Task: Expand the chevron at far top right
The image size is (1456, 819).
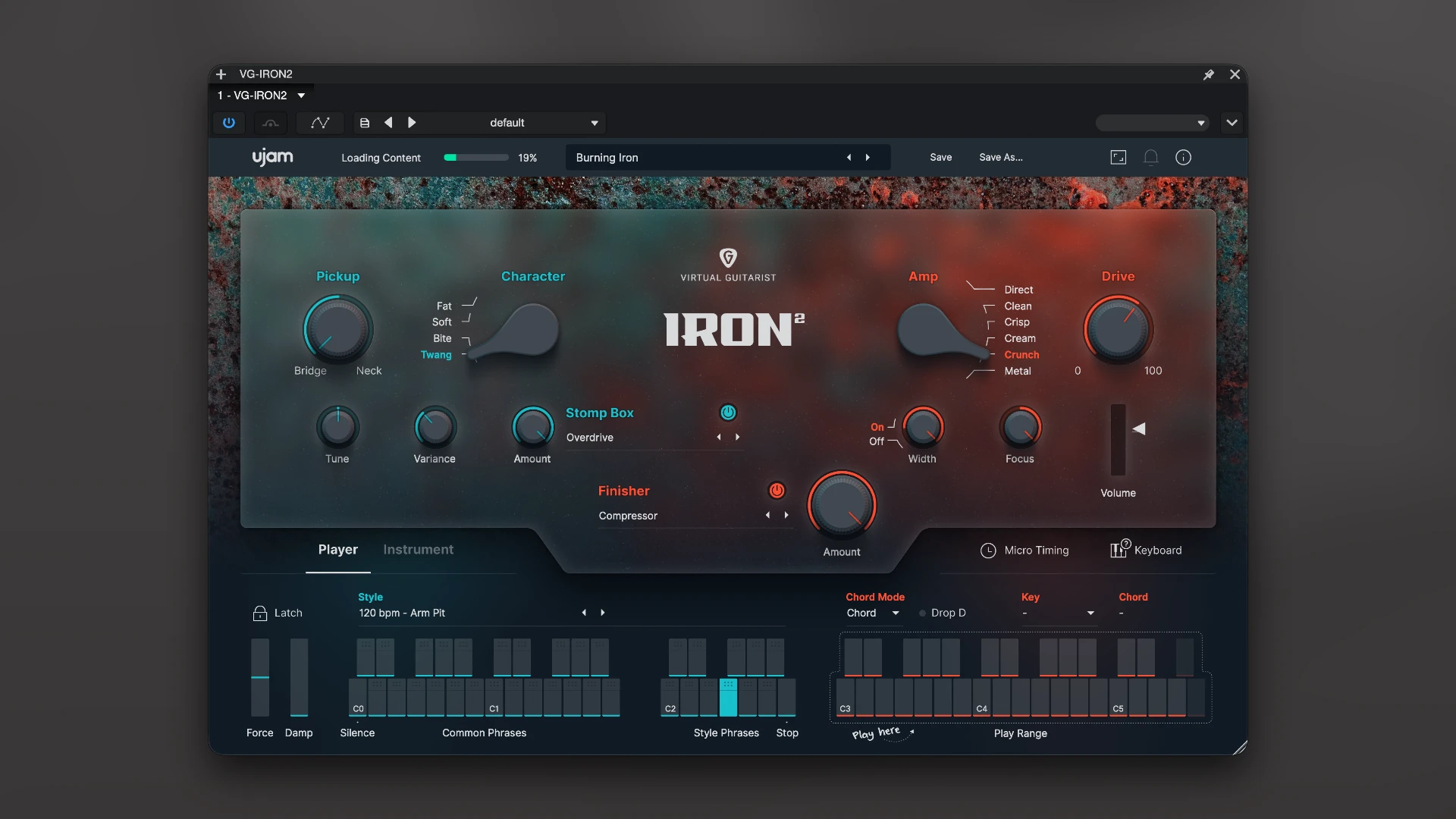Action: [1232, 123]
